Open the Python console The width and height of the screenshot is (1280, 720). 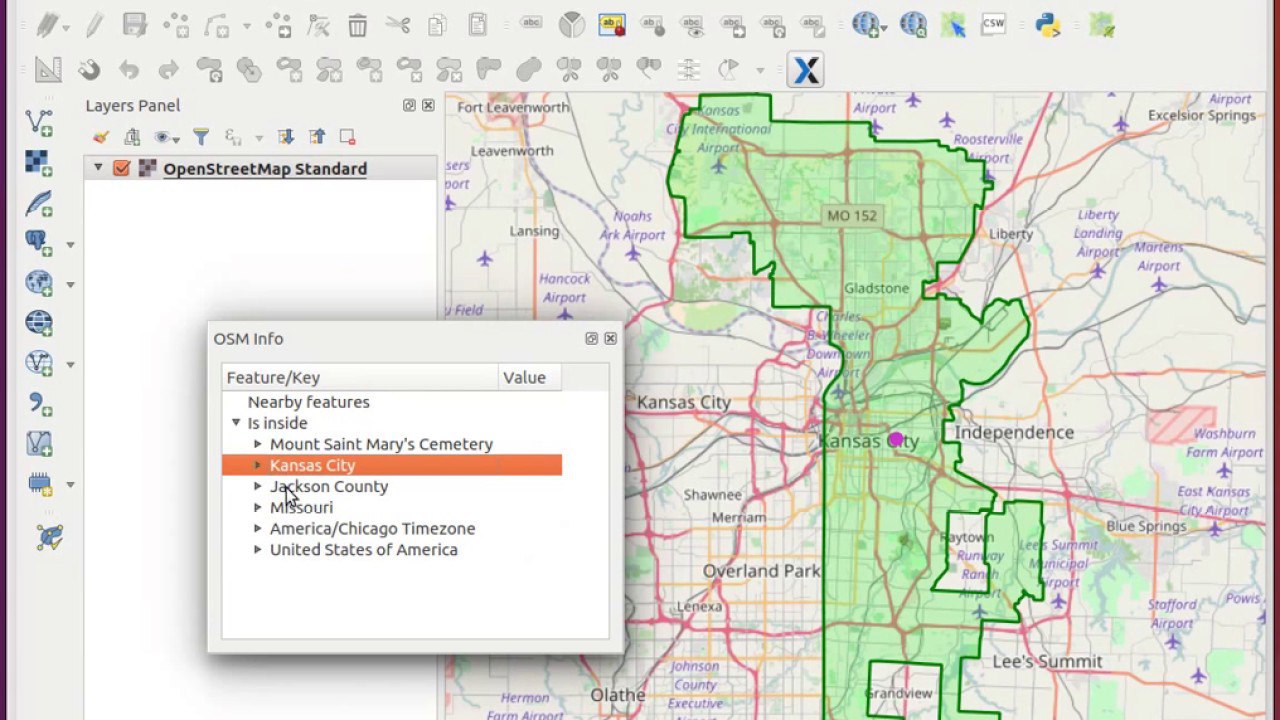(1047, 25)
